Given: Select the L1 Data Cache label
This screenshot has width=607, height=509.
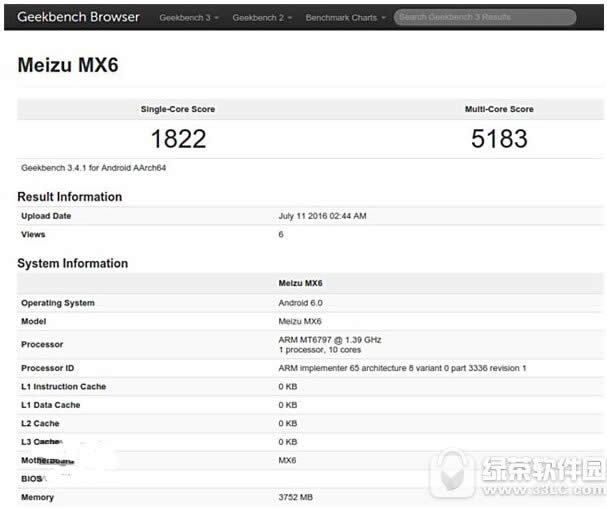Looking at the screenshot, I should coord(51,405).
